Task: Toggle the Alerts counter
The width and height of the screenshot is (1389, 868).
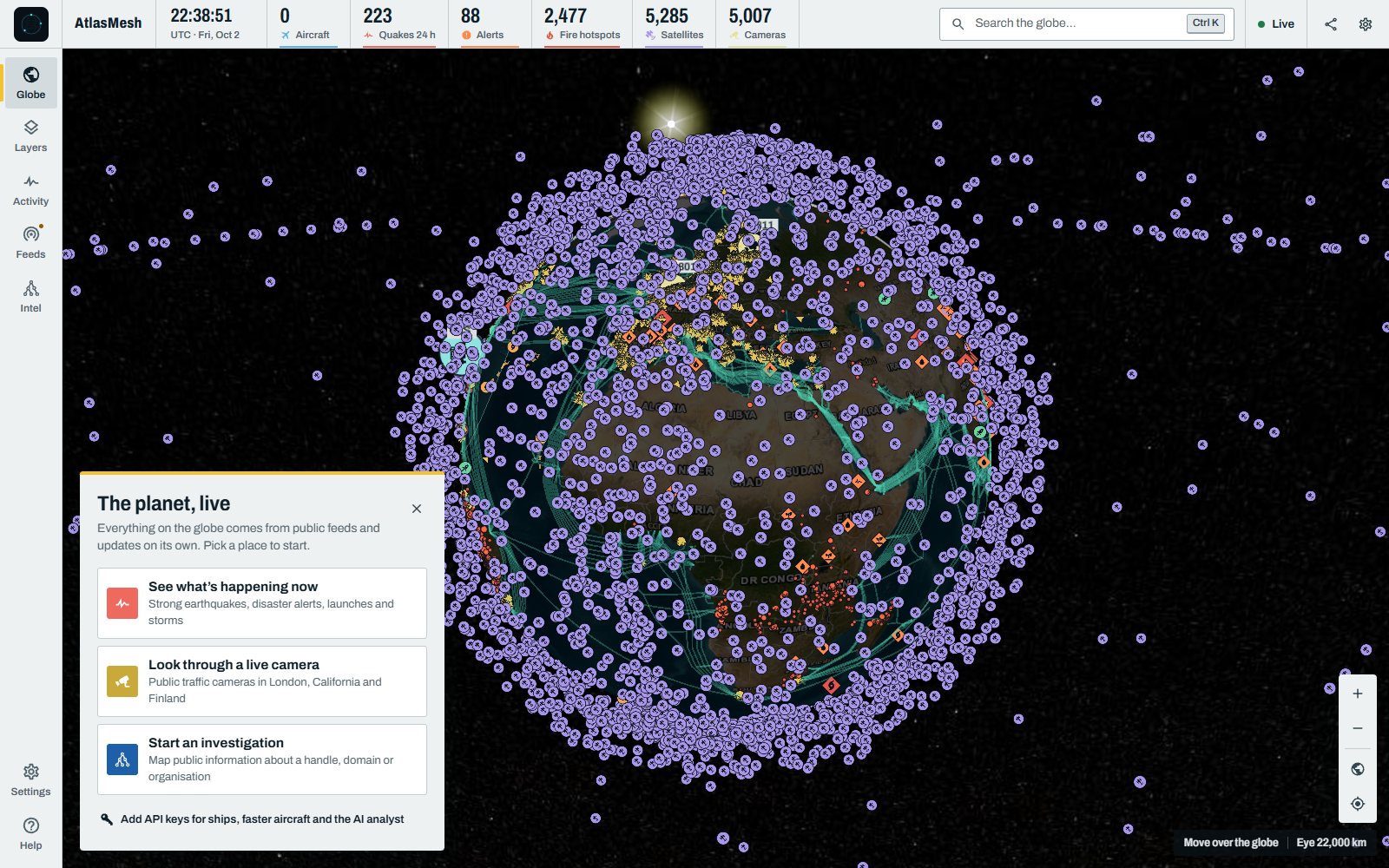Action: 490,23
